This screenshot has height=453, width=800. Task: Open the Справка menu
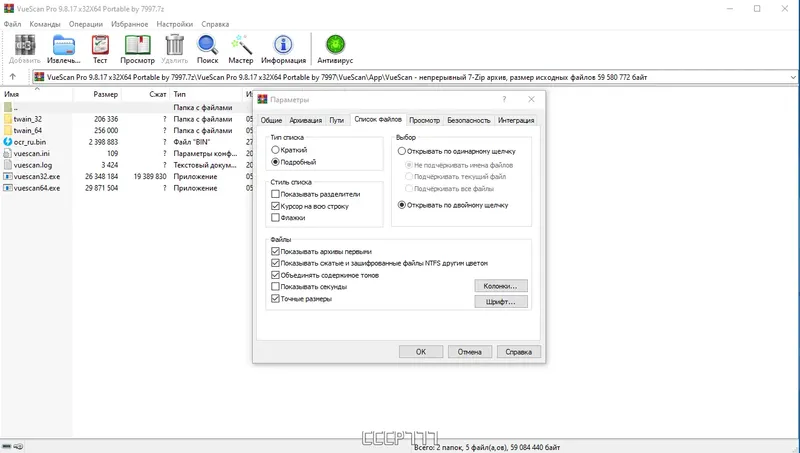(215, 24)
